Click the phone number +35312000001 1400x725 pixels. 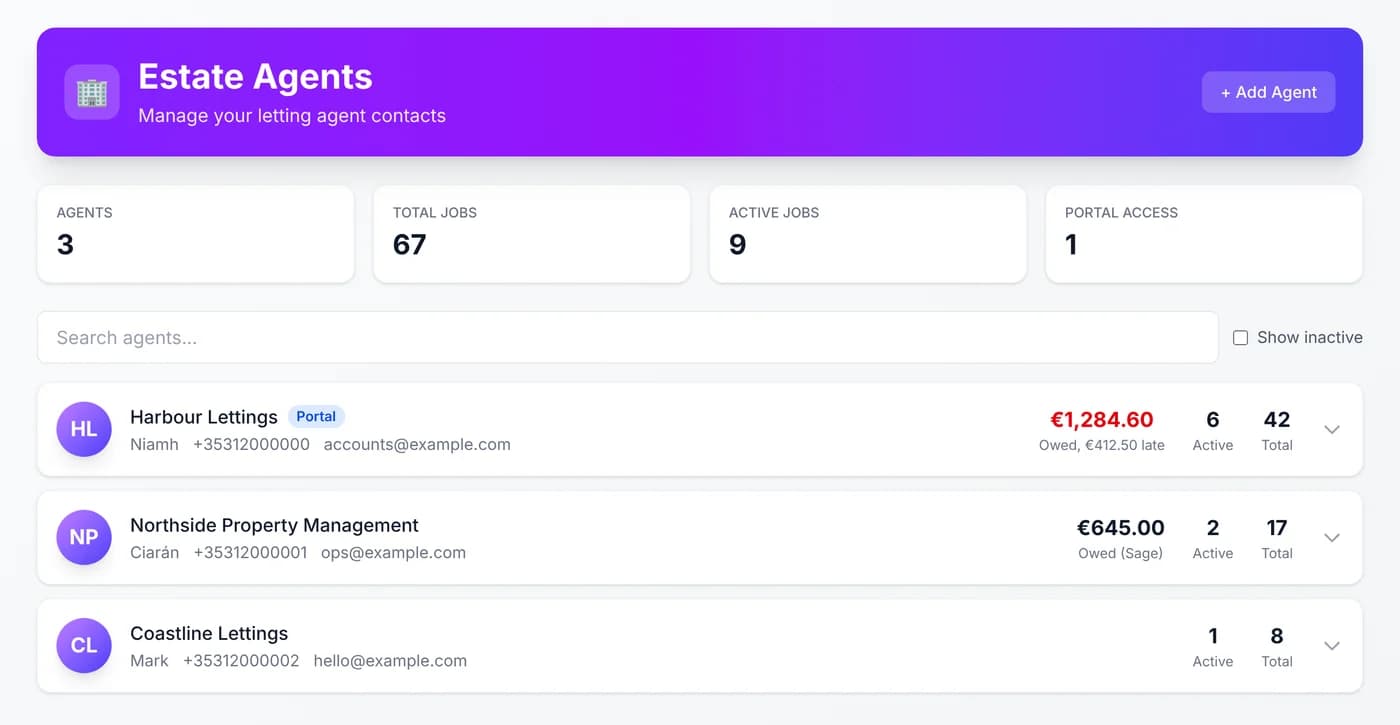click(250, 552)
